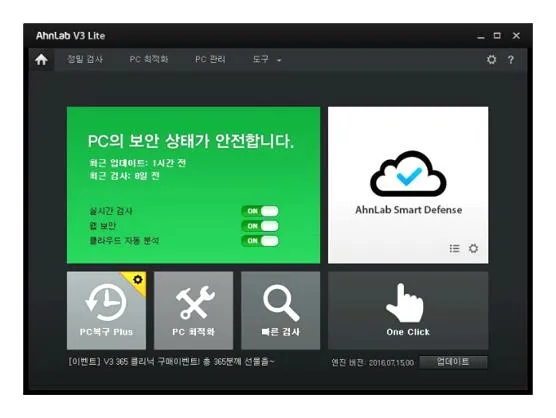Click the PC의 보안 상태가 안전합니다 headline
This screenshot has height=418, width=556.
(x=191, y=141)
